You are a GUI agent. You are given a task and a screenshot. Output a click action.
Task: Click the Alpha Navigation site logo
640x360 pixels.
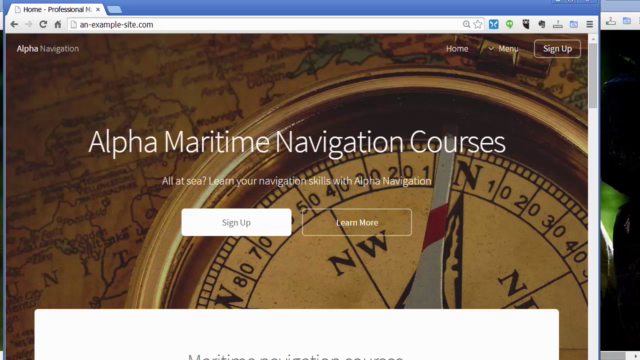pos(48,49)
